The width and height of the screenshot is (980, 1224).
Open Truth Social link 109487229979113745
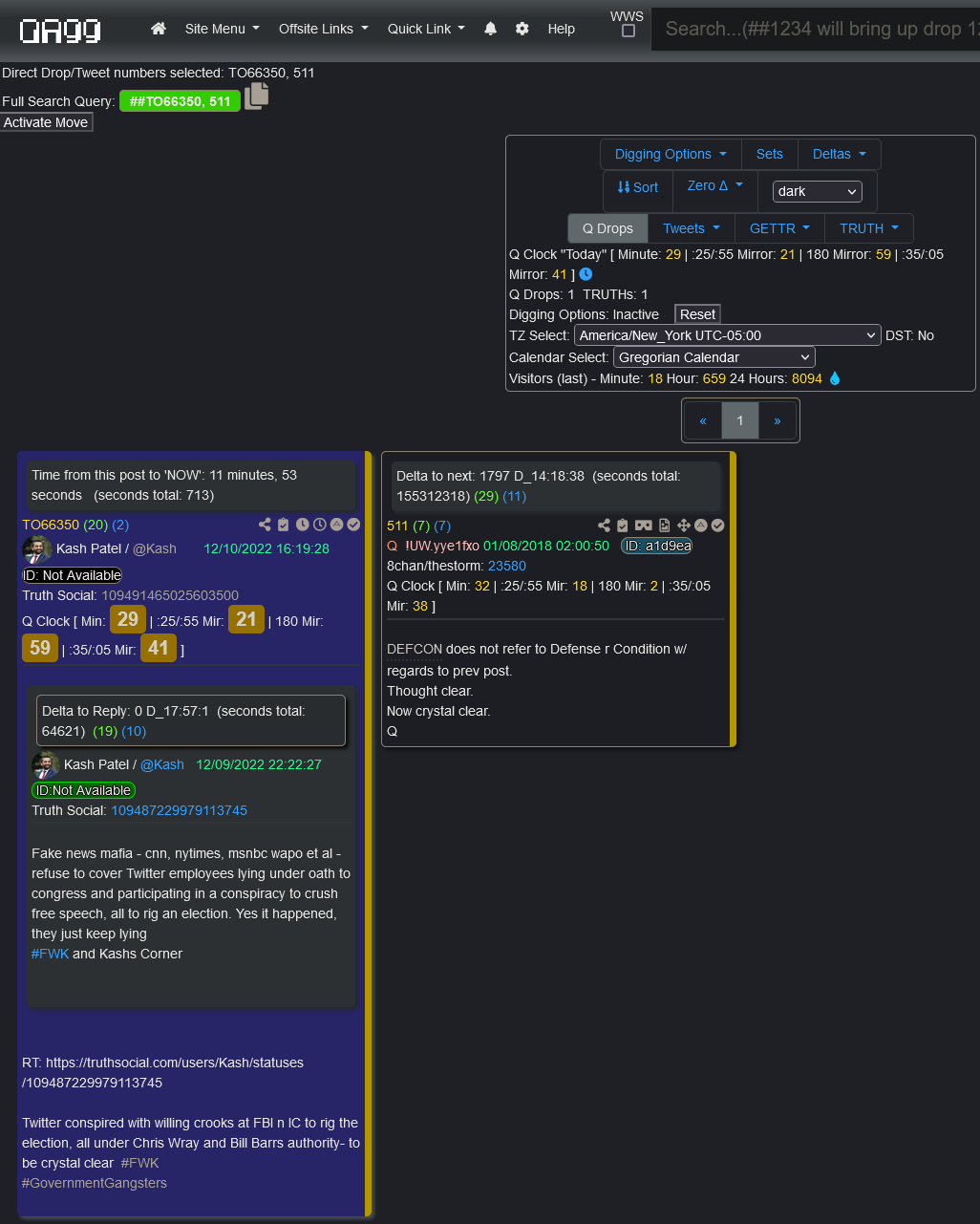point(179,810)
